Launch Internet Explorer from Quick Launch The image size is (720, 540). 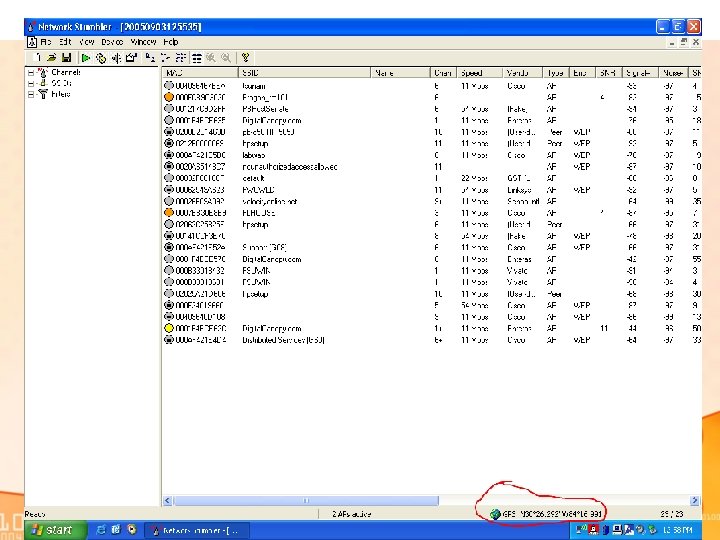[101, 530]
